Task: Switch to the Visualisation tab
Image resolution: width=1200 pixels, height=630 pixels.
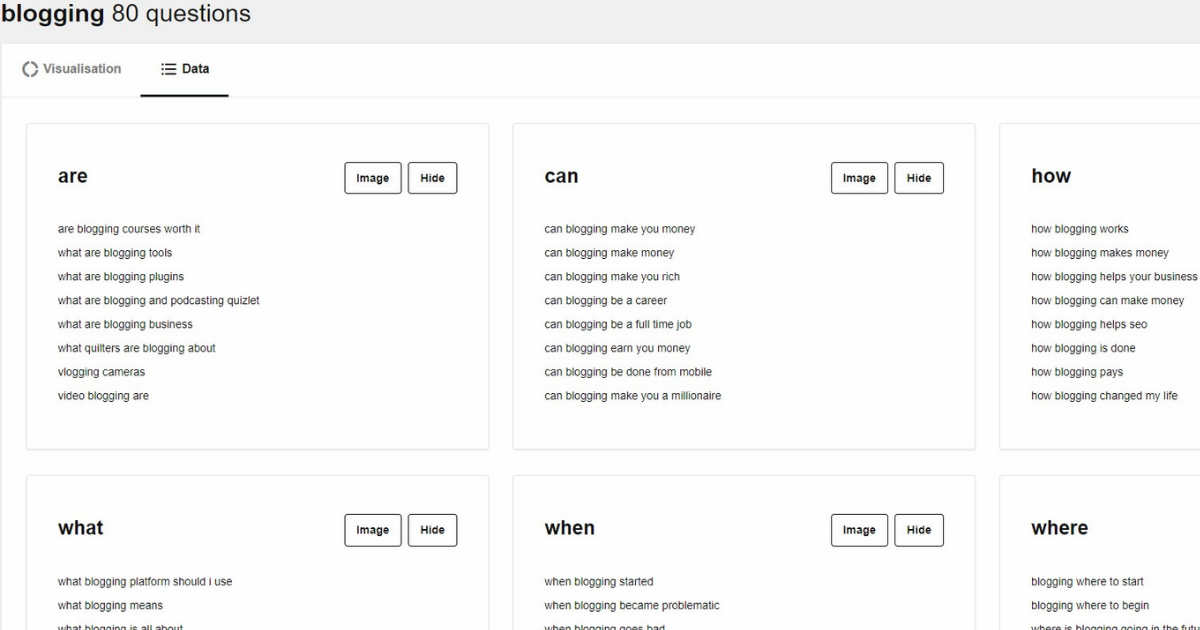Action: point(72,69)
